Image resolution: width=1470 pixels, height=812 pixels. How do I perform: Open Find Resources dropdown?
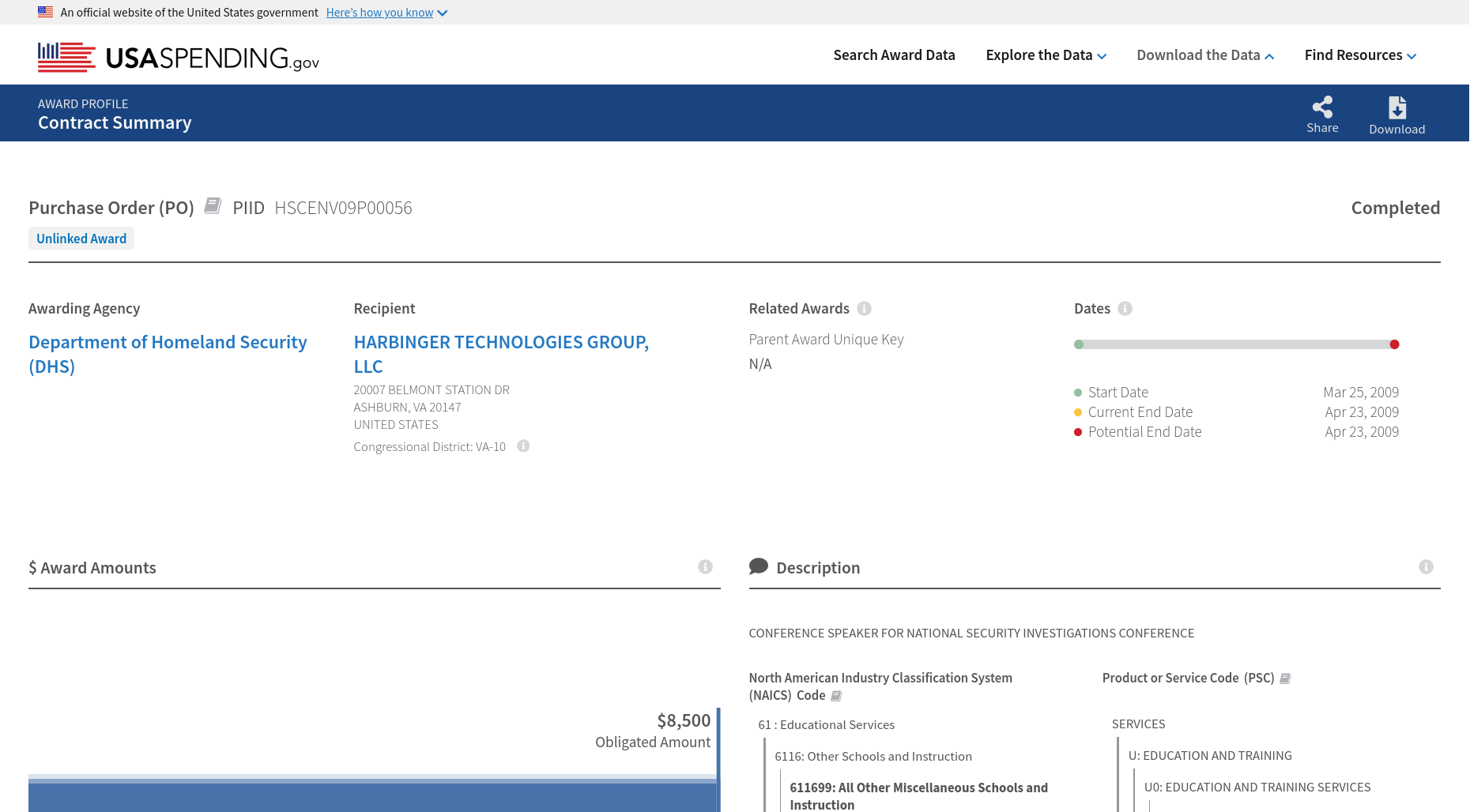1360,55
